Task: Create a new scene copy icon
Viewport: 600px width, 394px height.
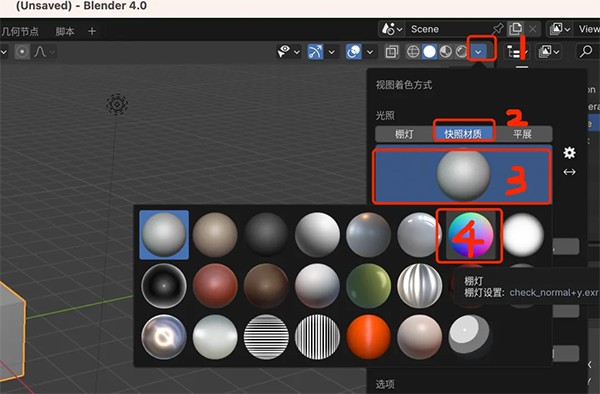Action: (515, 29)
